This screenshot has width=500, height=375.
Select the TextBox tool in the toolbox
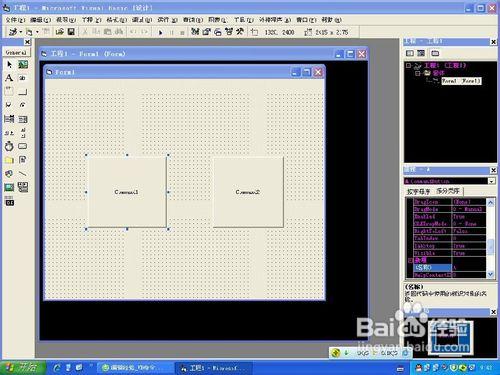(x=23, y=78)
